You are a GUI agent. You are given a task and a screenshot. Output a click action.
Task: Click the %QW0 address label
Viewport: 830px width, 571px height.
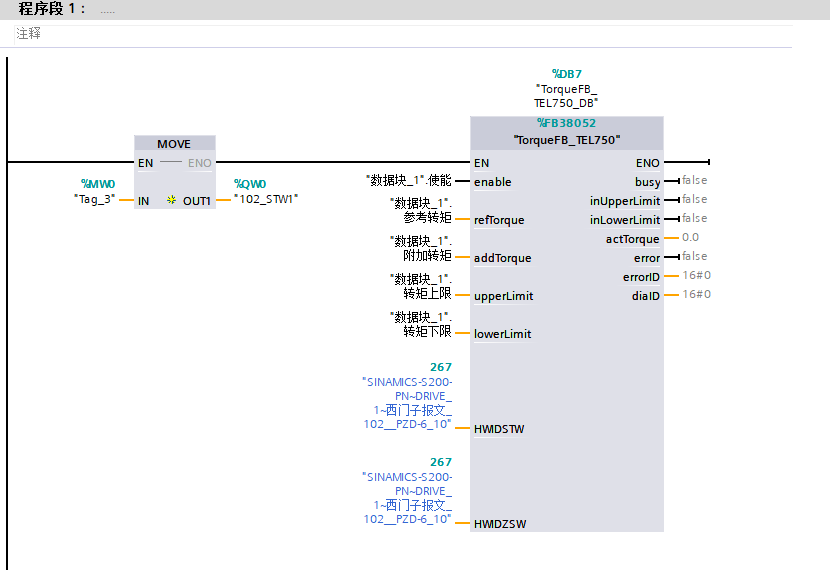249,184
